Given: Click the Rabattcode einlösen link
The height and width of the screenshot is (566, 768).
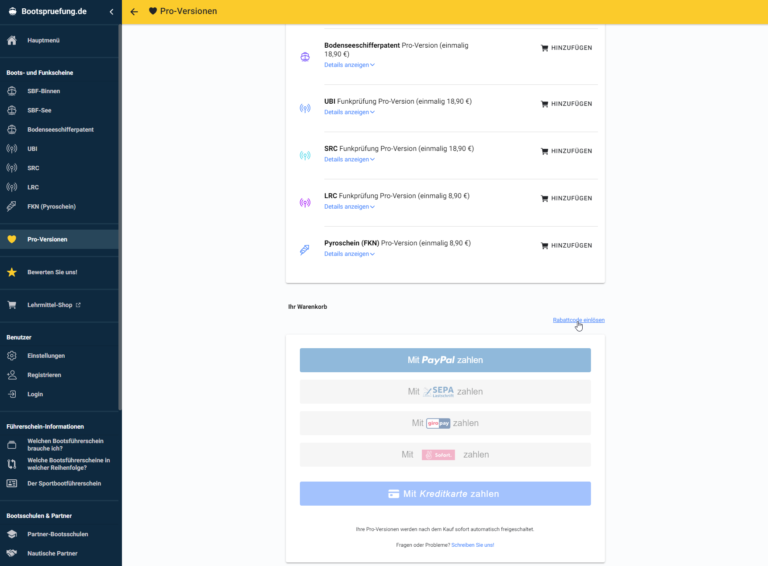Looking at the screenshot, I should (x=578, y=320).
